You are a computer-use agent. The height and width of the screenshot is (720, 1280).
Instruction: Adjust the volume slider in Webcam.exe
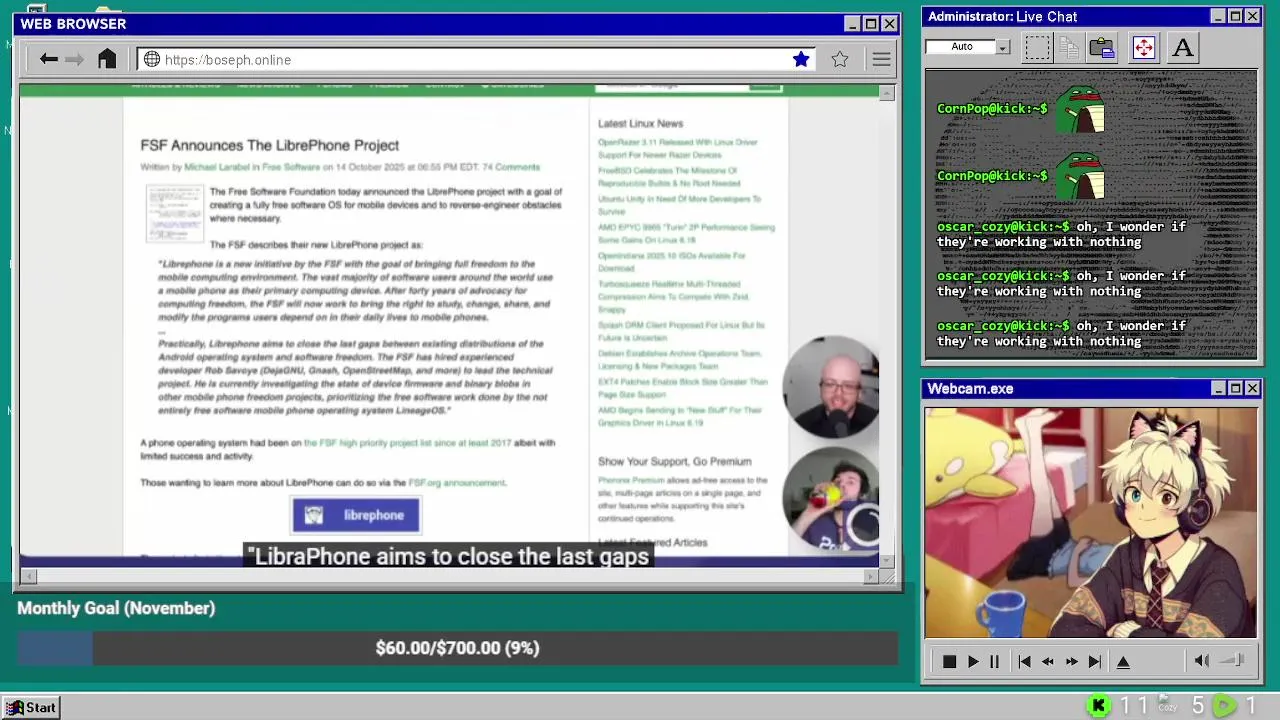click(1233, 660)
